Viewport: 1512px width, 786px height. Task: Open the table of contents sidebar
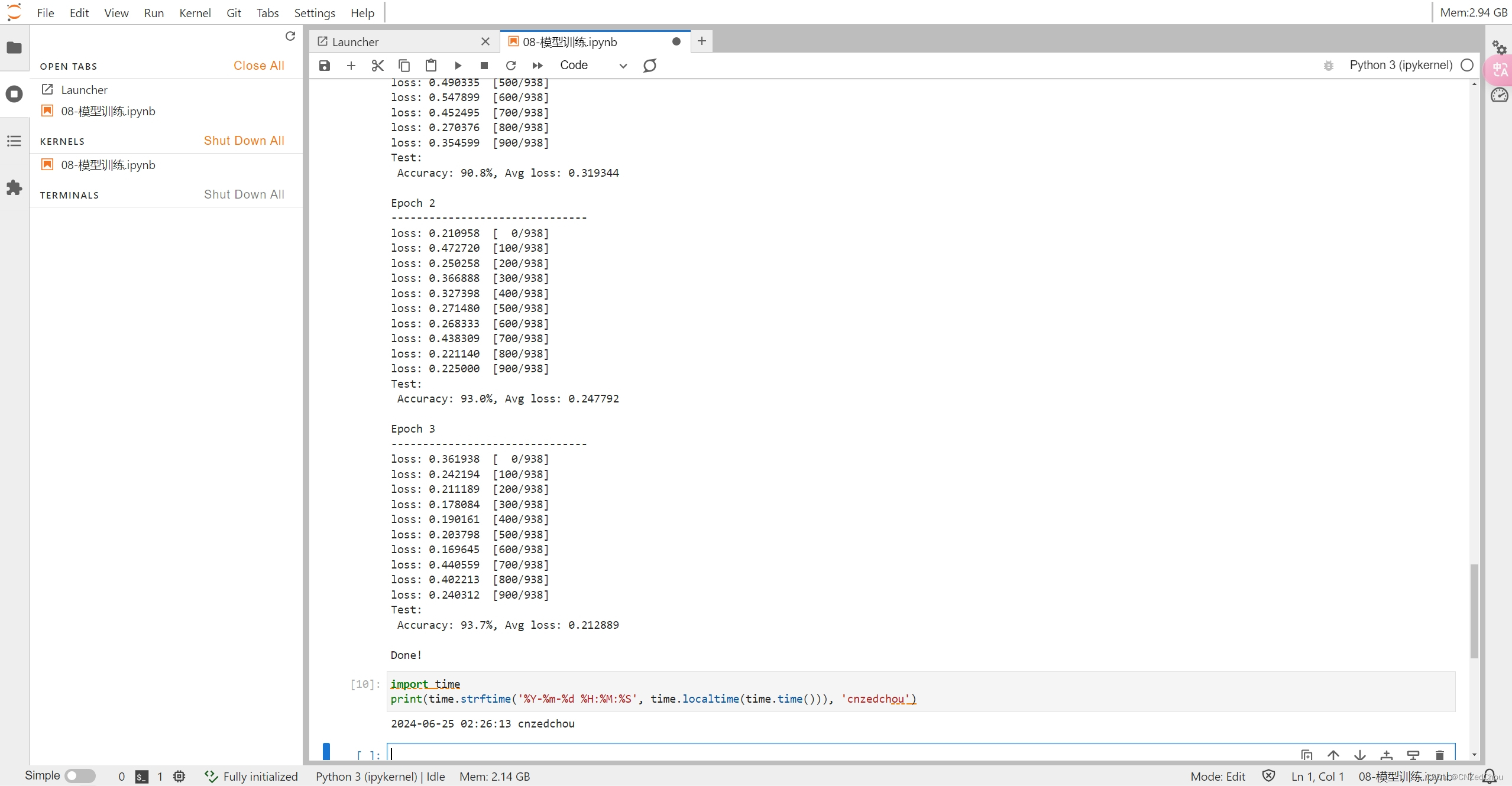[x=14, y=141]
